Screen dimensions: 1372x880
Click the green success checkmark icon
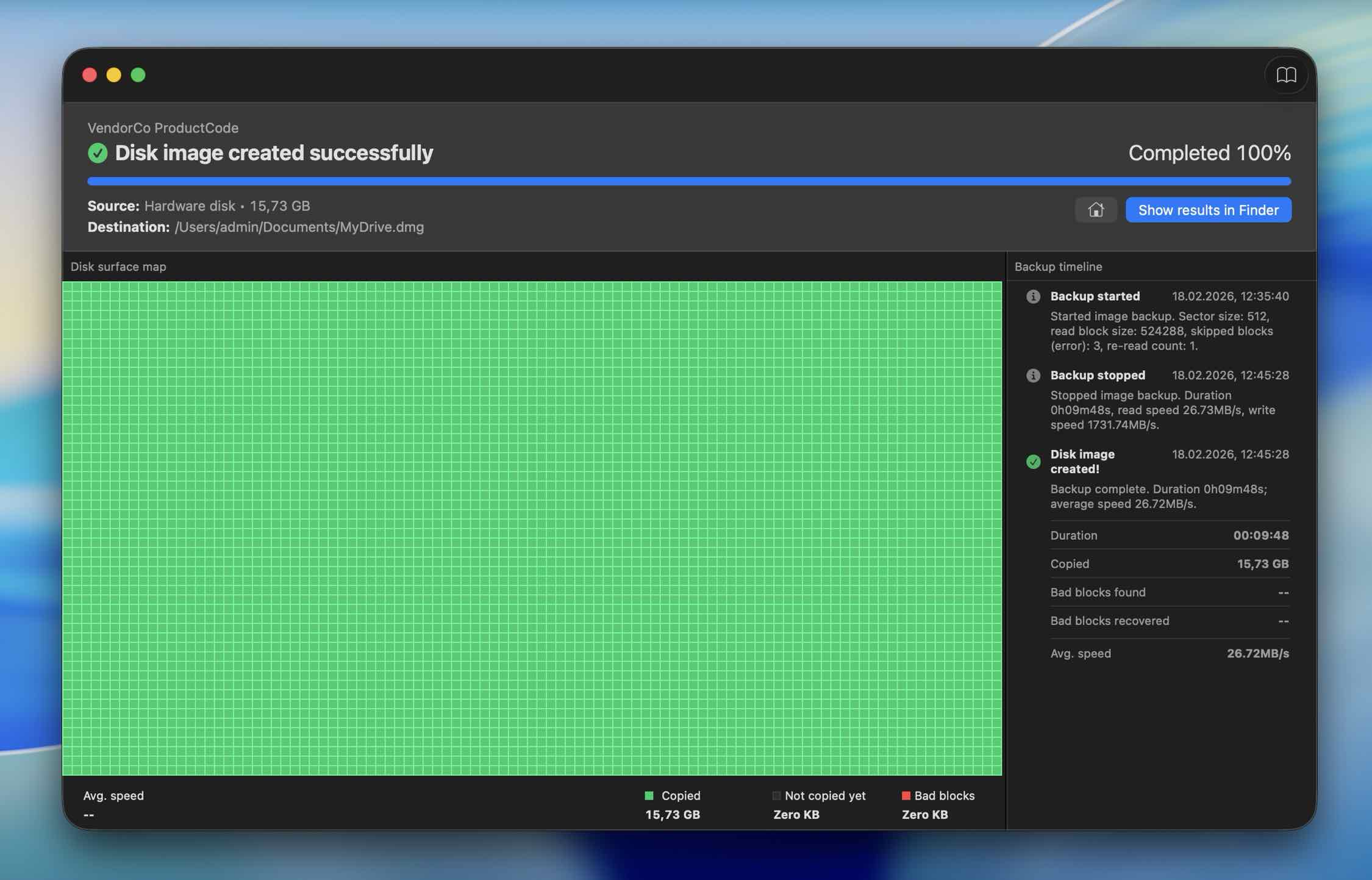[x=98, y=153]
